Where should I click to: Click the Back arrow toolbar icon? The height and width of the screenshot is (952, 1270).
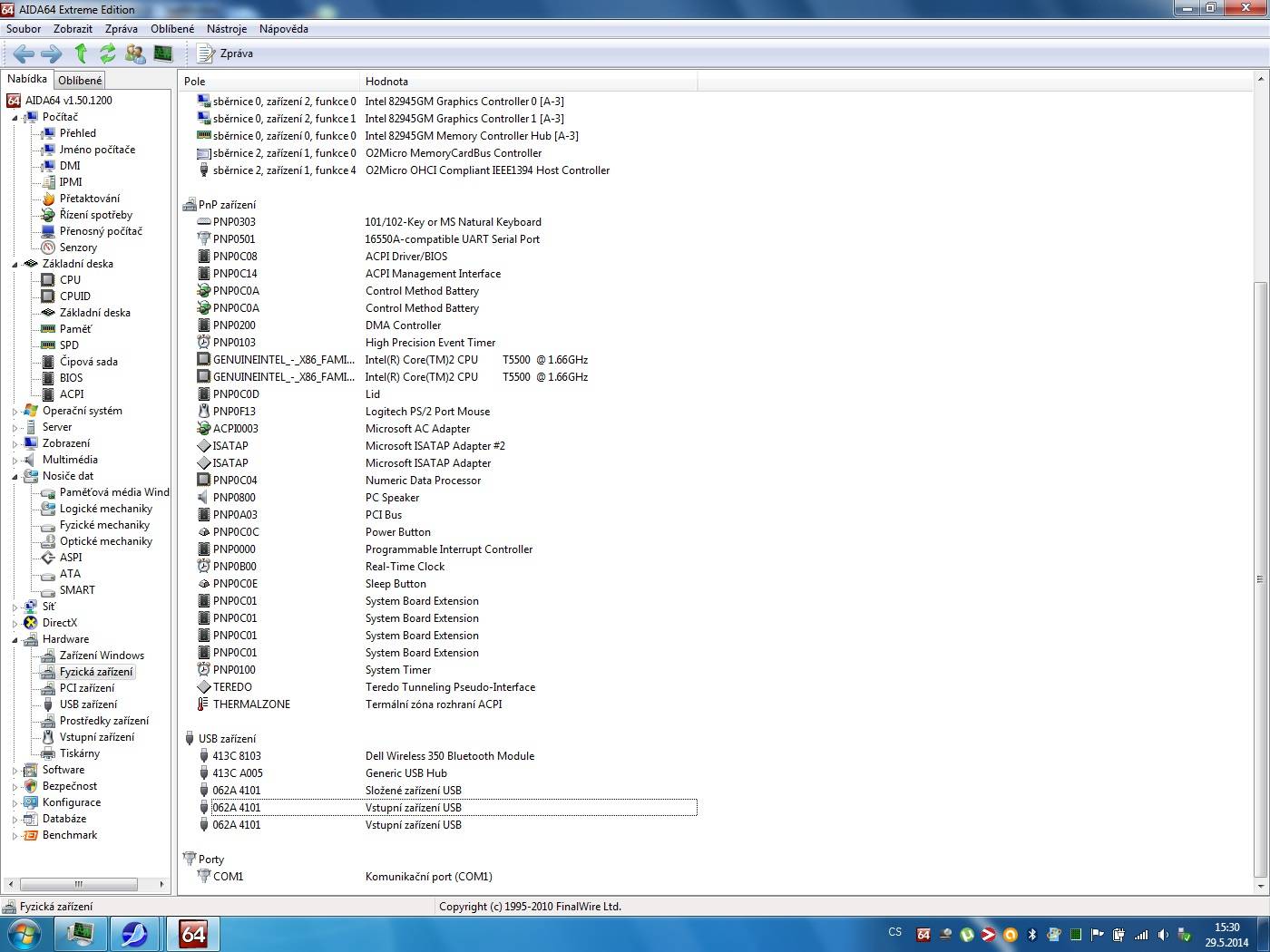24,53
